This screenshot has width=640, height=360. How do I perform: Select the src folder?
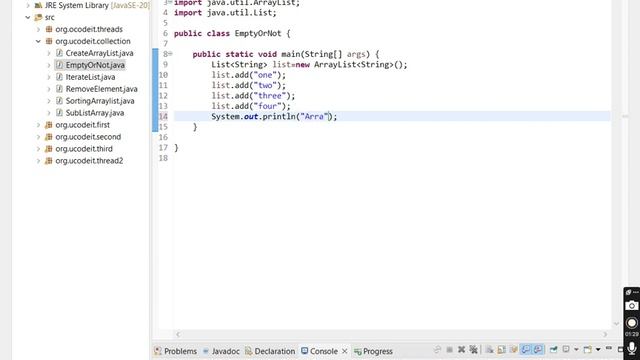point(49,17)
